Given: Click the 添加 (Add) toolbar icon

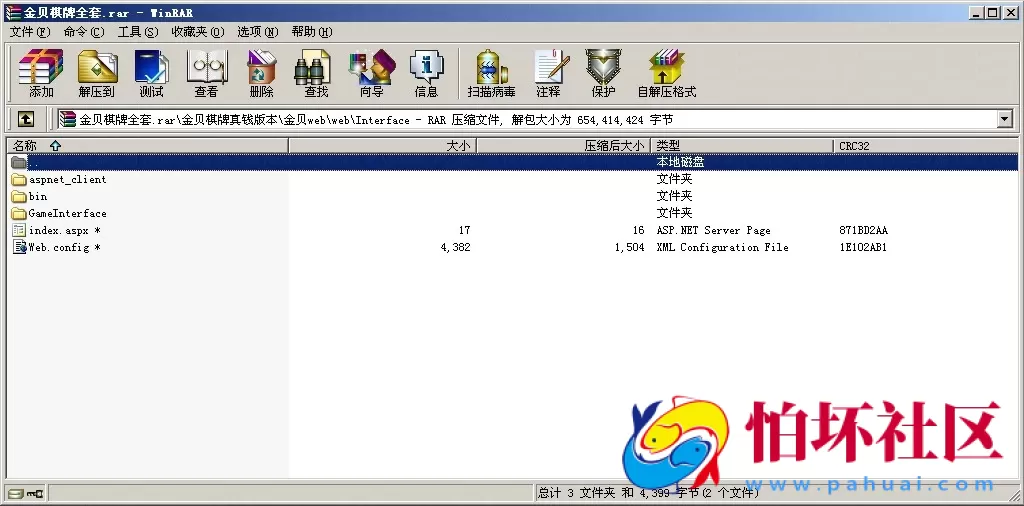Looking at the screenshot, I should coord(40,73).
